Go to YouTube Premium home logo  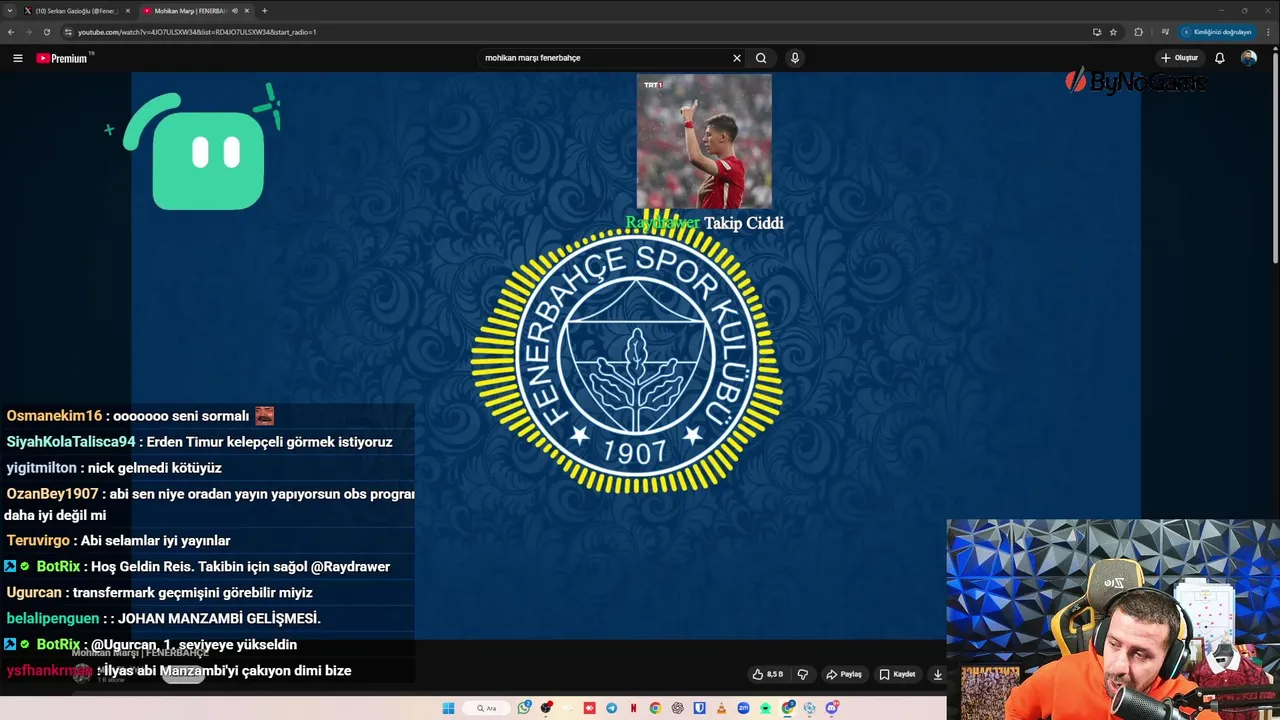coord(63,58)
